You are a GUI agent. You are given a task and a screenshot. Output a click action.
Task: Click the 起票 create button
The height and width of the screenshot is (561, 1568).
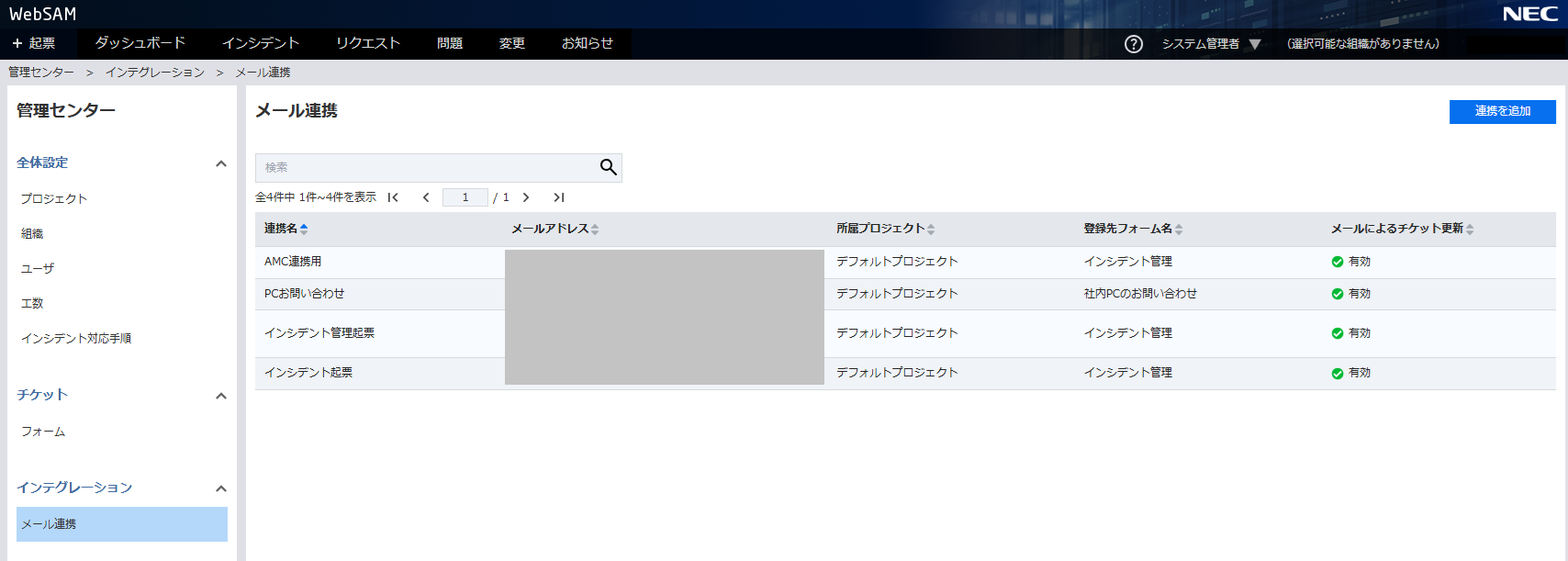(x=34, y=43)
